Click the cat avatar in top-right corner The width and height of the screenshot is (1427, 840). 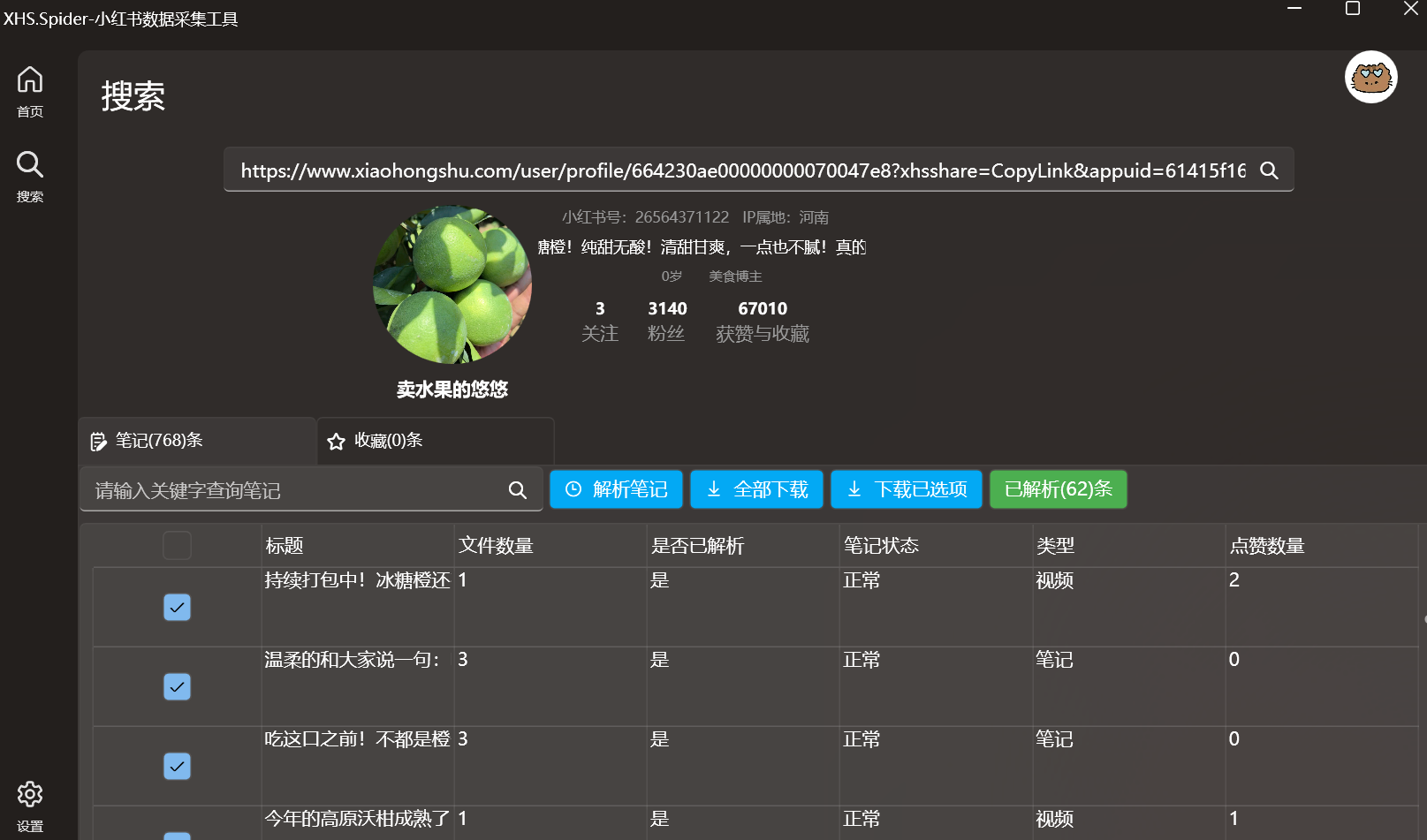tap(1370, 78)
